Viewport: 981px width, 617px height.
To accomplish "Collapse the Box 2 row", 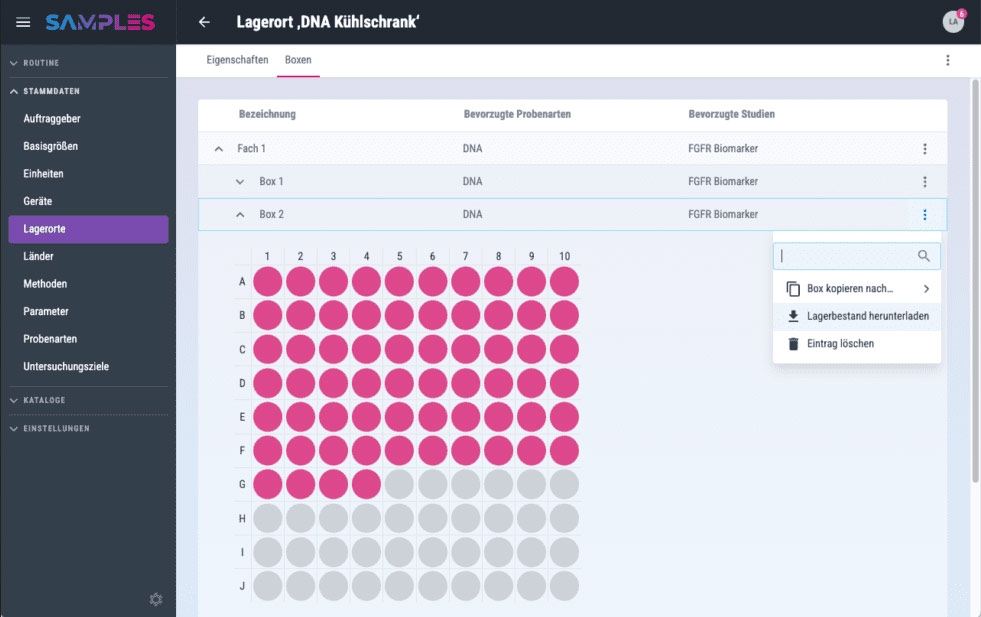I will point(240,214).
